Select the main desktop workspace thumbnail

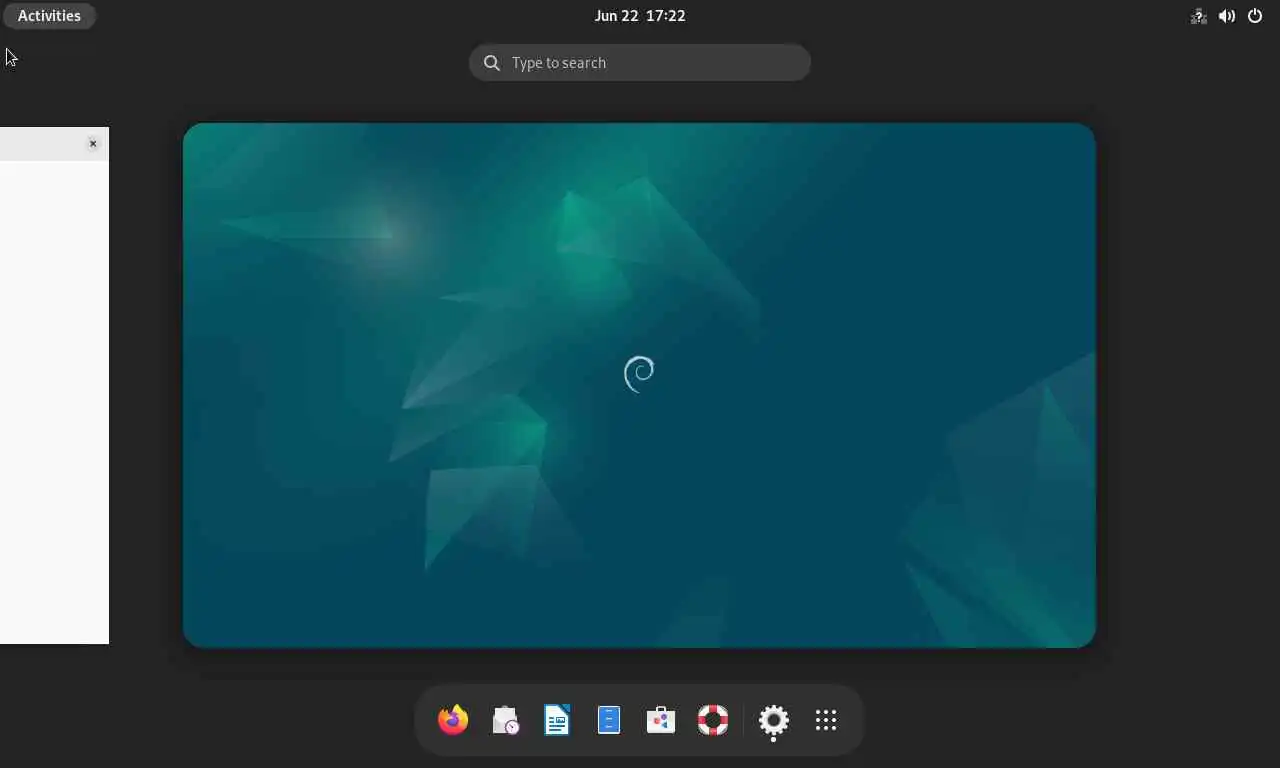[x=639, y=385]
